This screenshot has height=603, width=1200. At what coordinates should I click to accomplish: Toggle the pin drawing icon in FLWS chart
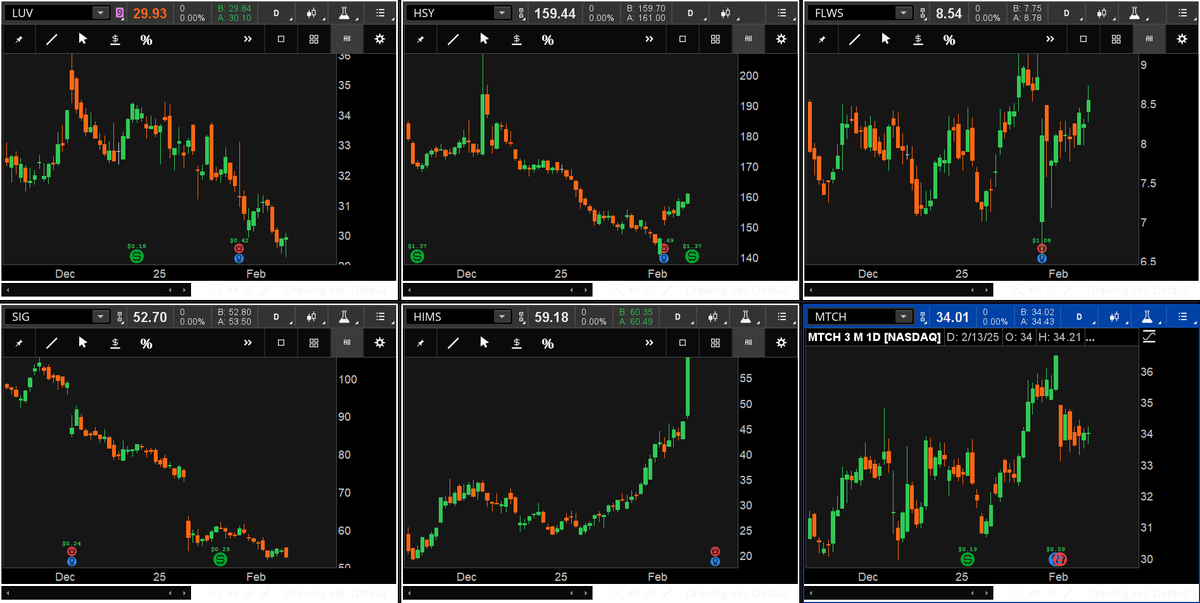(822, 39)
